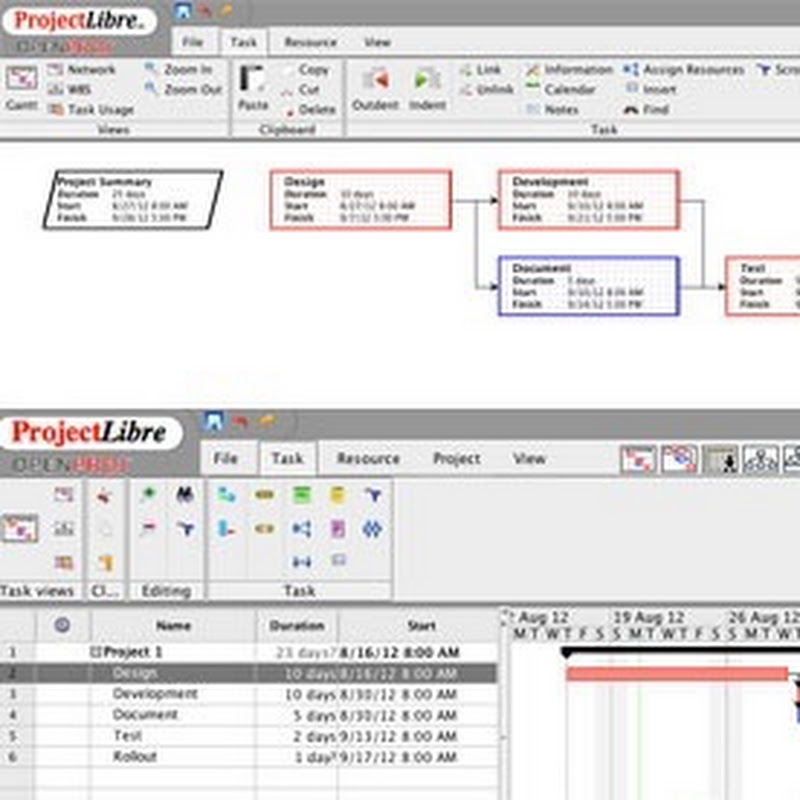The height and width of the screenshot is (800, 800).
Task: Click the binoculars Find icon in Editing group
Action: coord(185,494)
